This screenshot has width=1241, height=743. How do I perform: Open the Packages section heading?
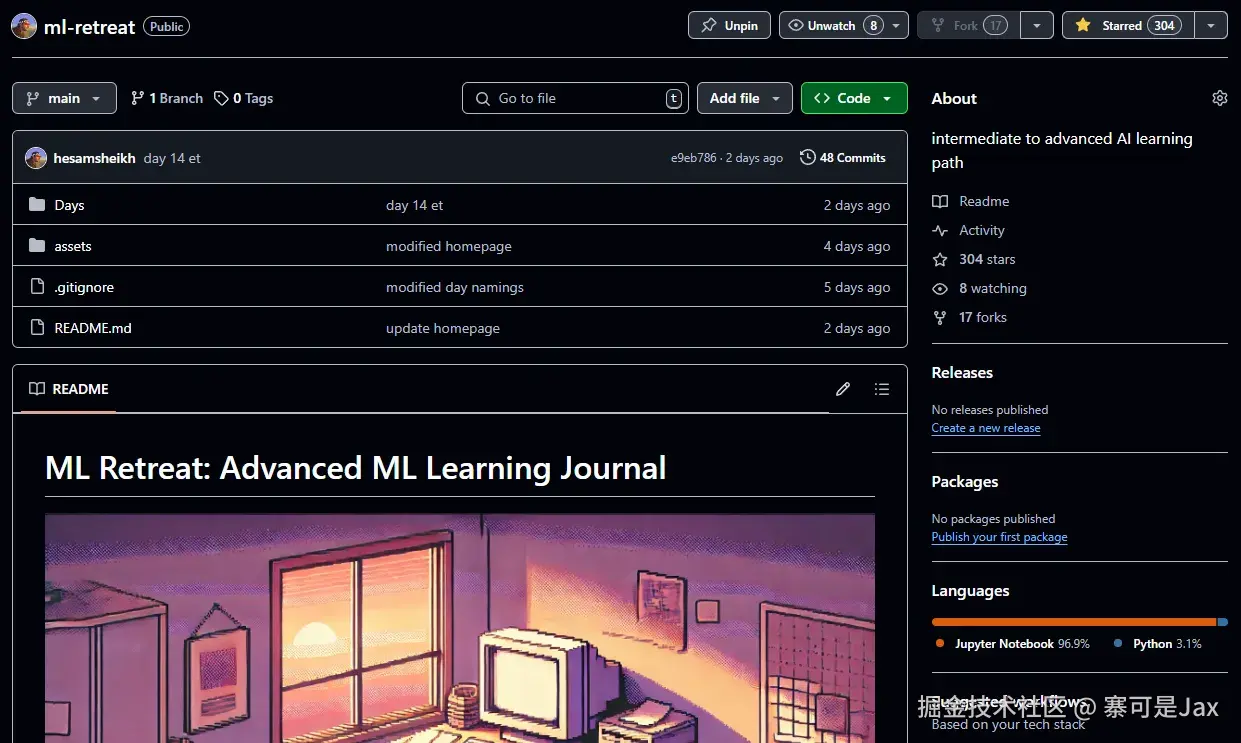coord(965,482)
